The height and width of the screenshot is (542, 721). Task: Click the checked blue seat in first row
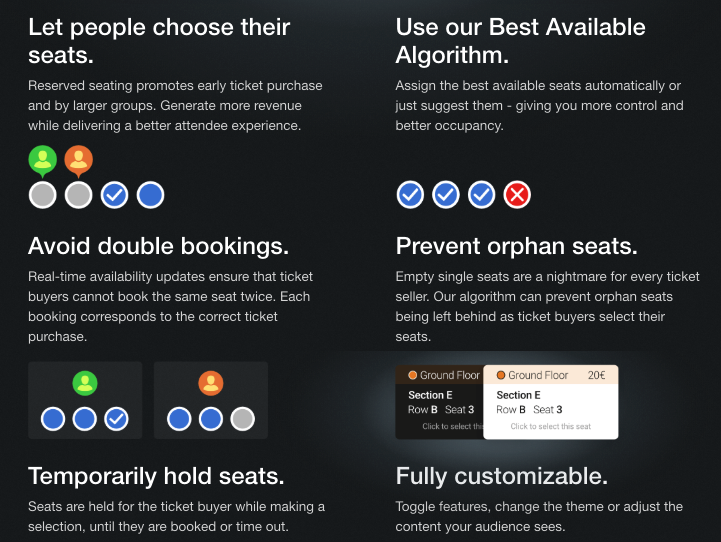pyautogui.click(x=114, y=195)
